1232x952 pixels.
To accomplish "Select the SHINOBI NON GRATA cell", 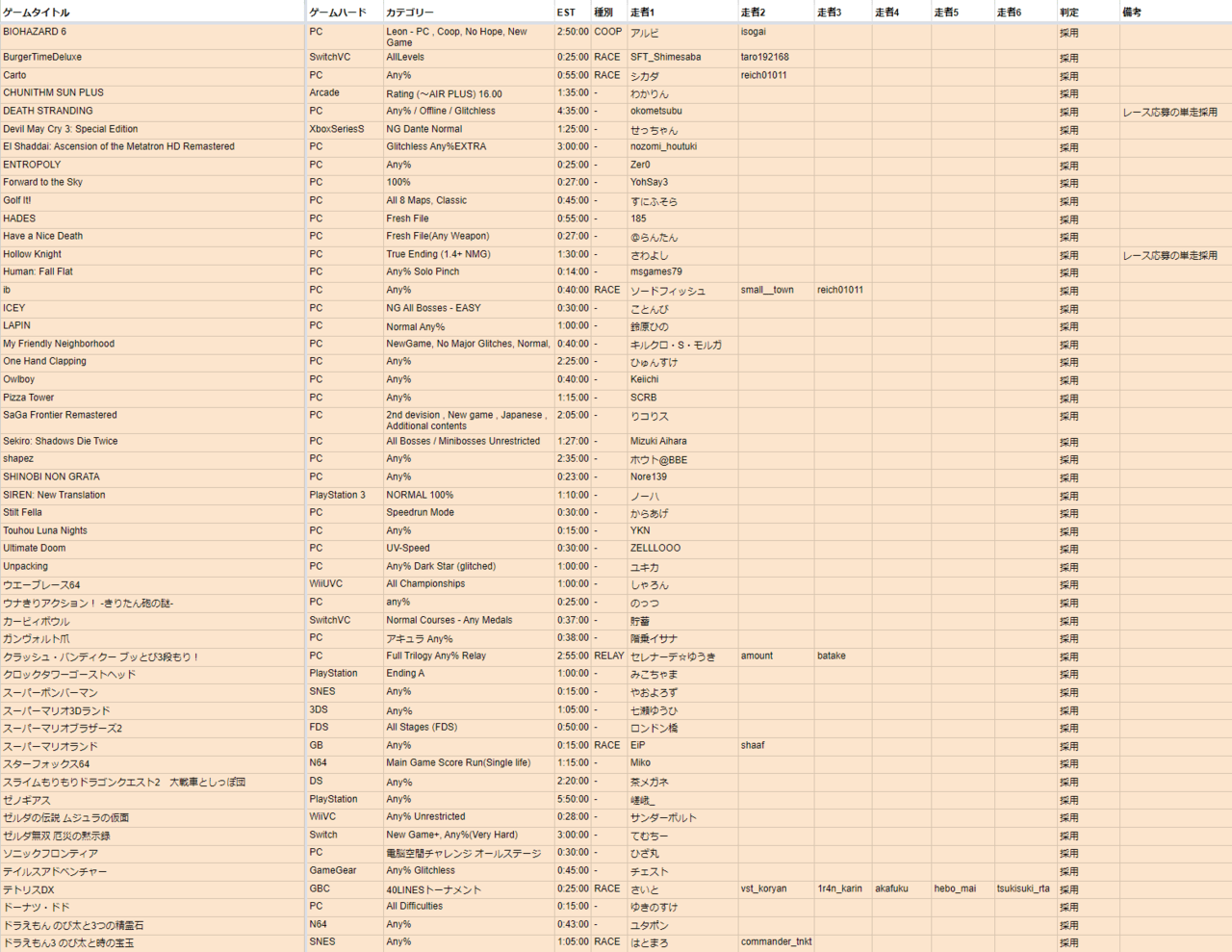I will [x=152, y=477].
